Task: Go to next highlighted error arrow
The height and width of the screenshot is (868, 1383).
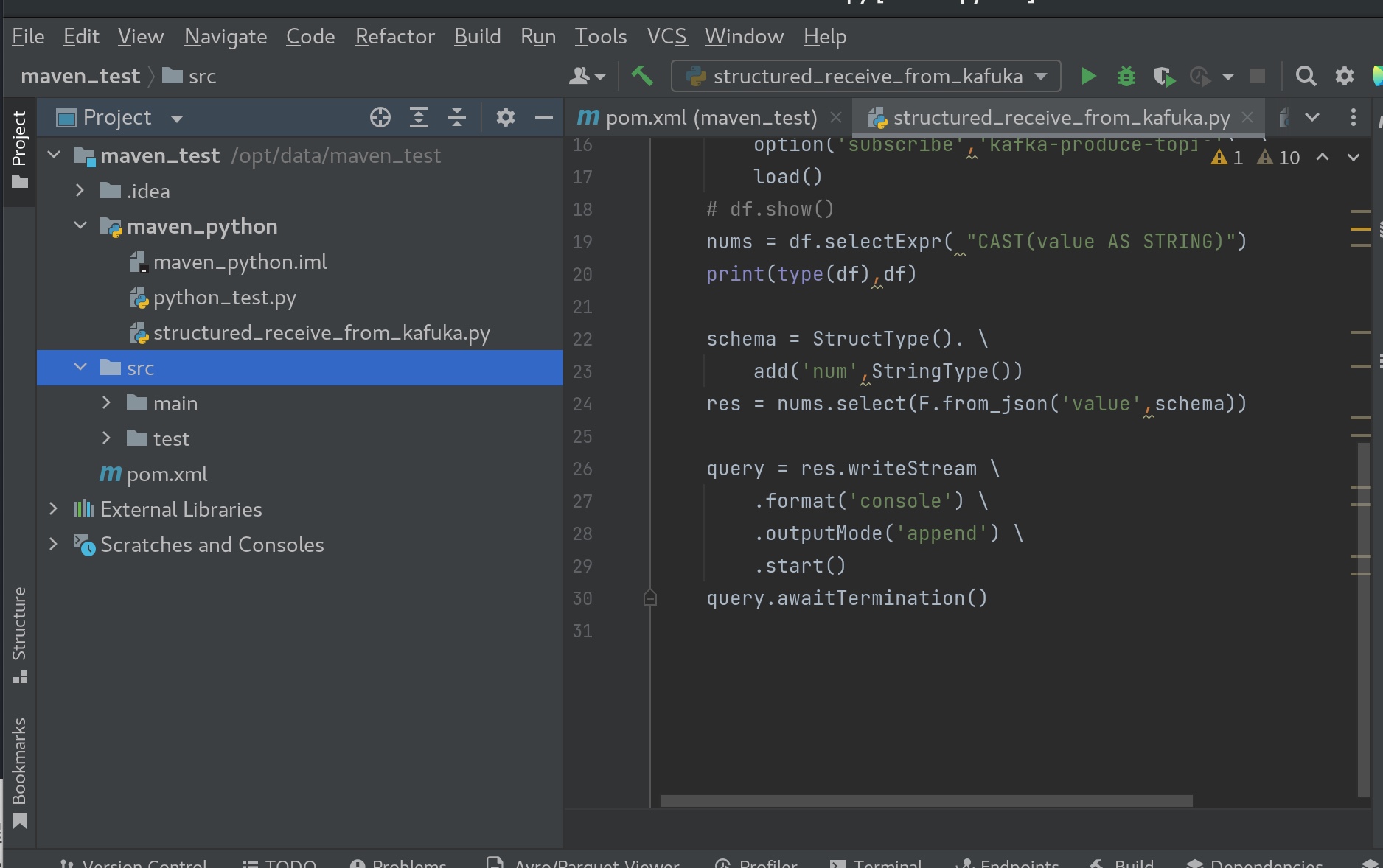Action: coord(1354,157)
